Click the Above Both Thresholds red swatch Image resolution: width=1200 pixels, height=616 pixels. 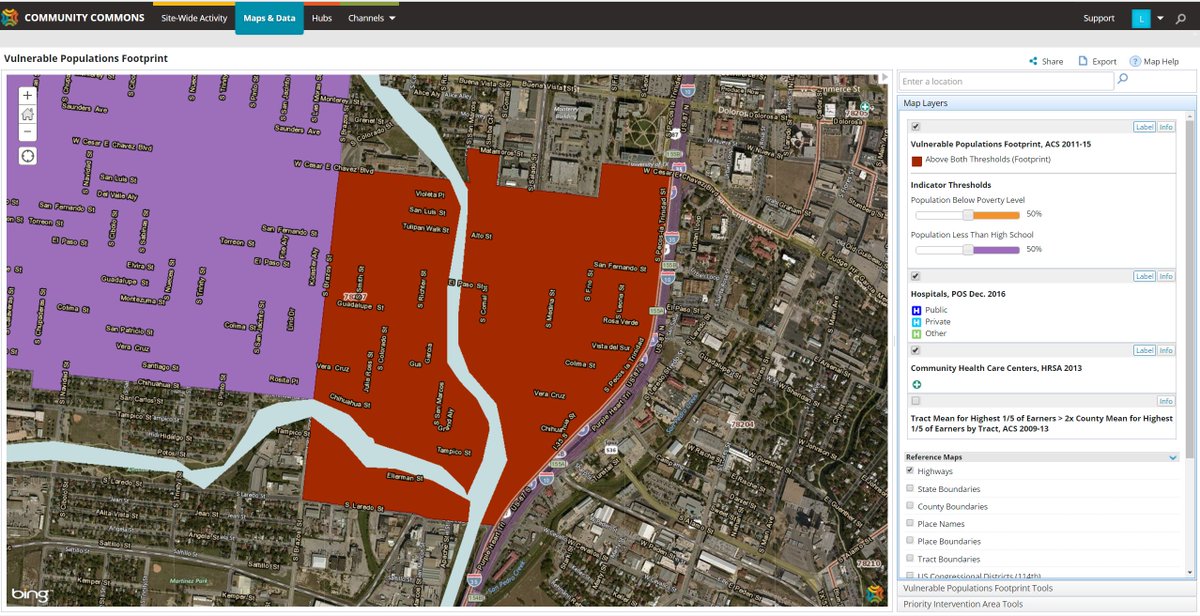click(x=917, y=160)
